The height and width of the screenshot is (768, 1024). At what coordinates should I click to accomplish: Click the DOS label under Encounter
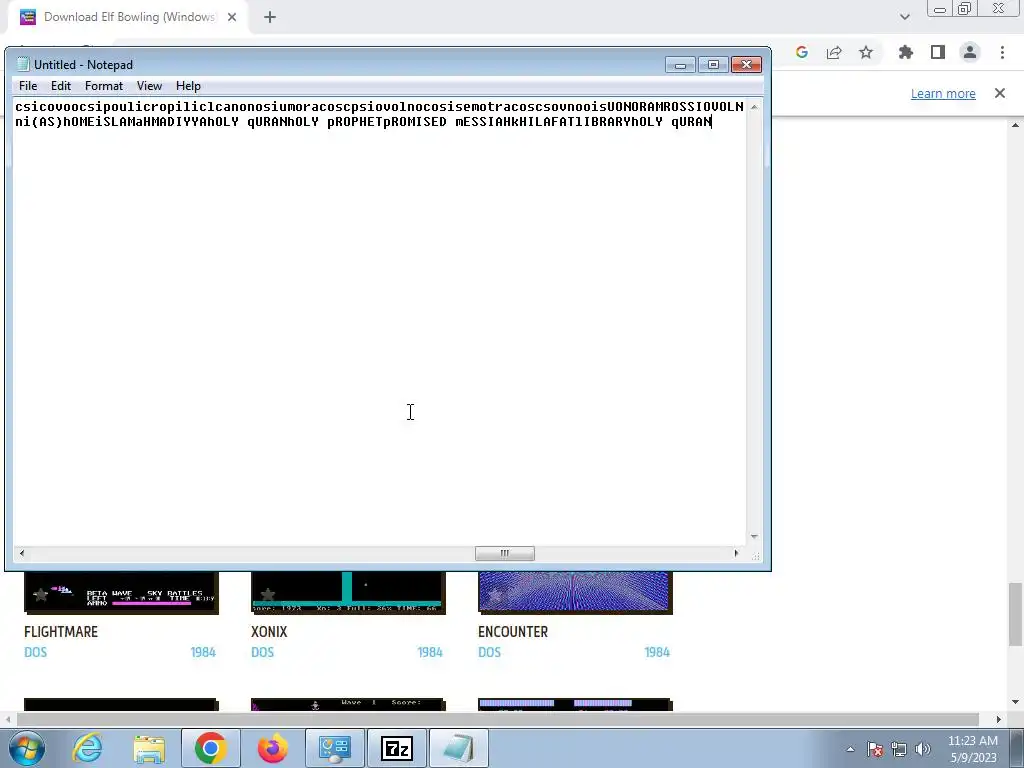coord(489,652)
